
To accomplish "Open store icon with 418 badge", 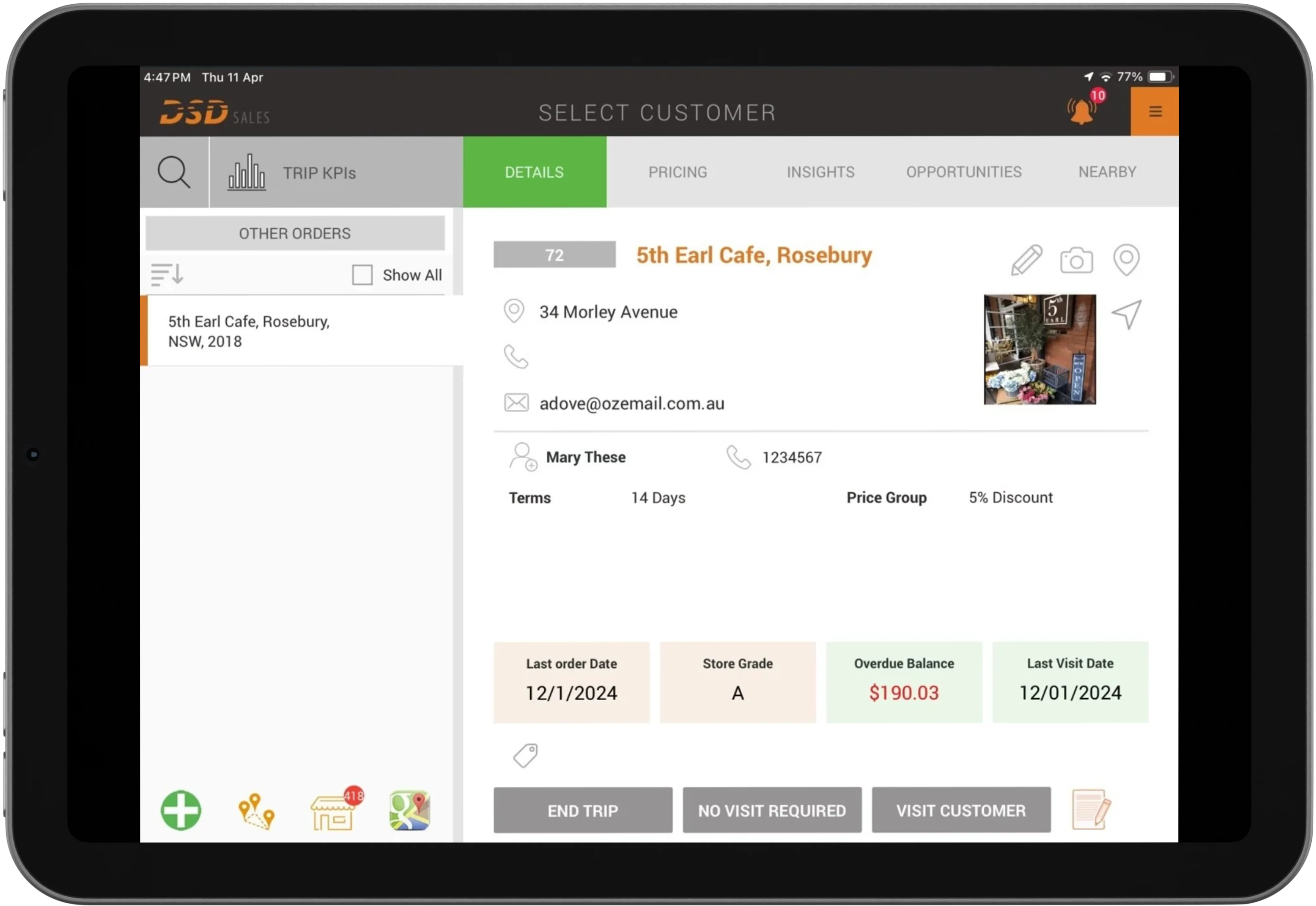I will 333,813.
